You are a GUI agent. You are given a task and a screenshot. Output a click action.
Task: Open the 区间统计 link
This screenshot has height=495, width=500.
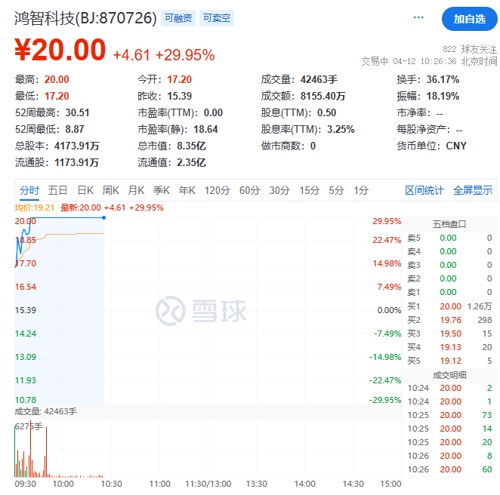coord(424,190)
